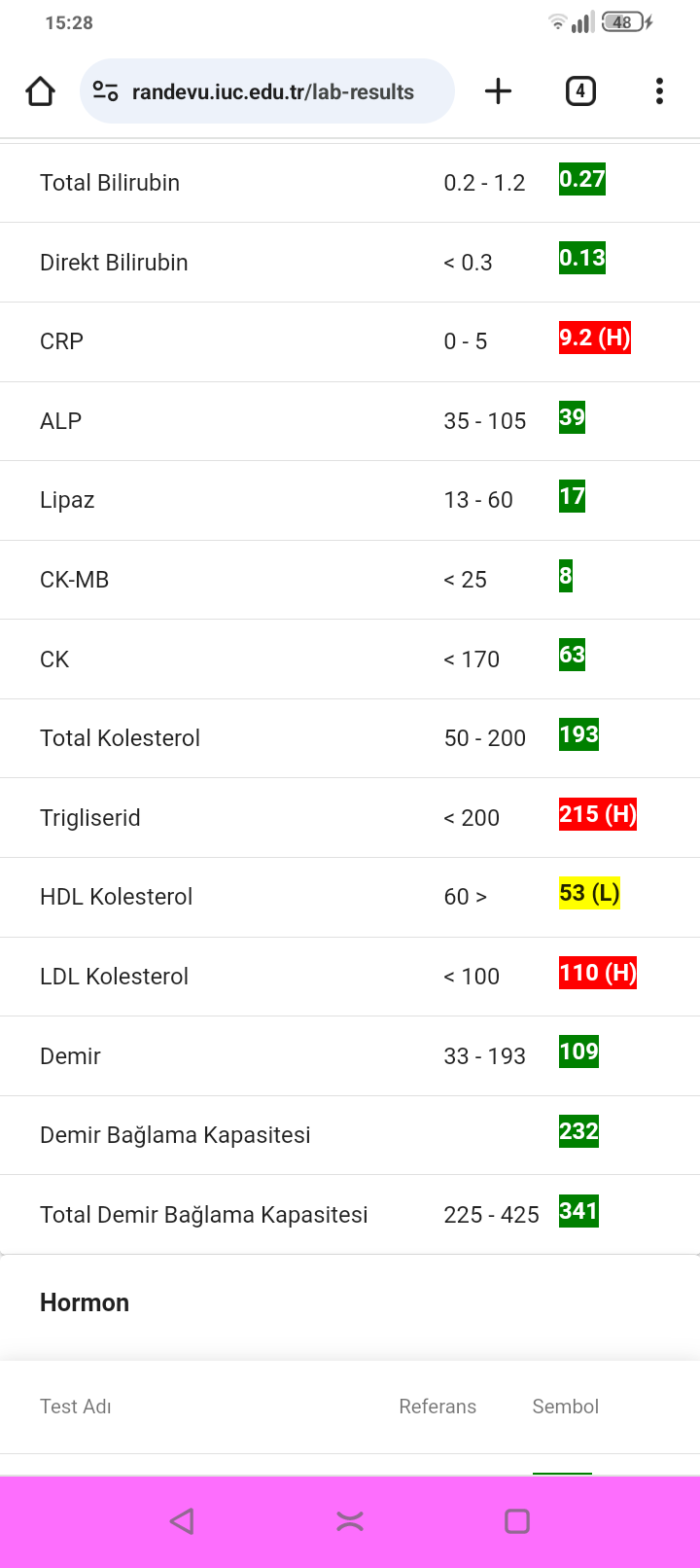Click the Sembol column header

click(566, 1407)
